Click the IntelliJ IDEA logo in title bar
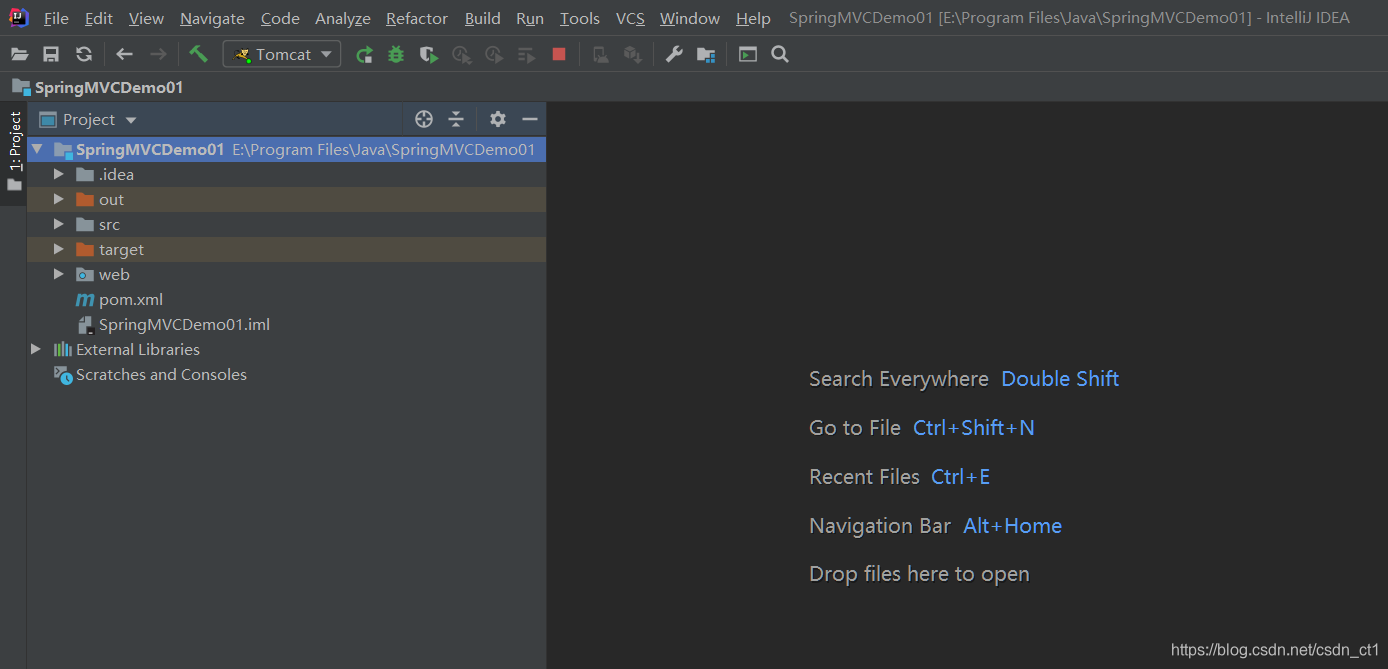 18,17
